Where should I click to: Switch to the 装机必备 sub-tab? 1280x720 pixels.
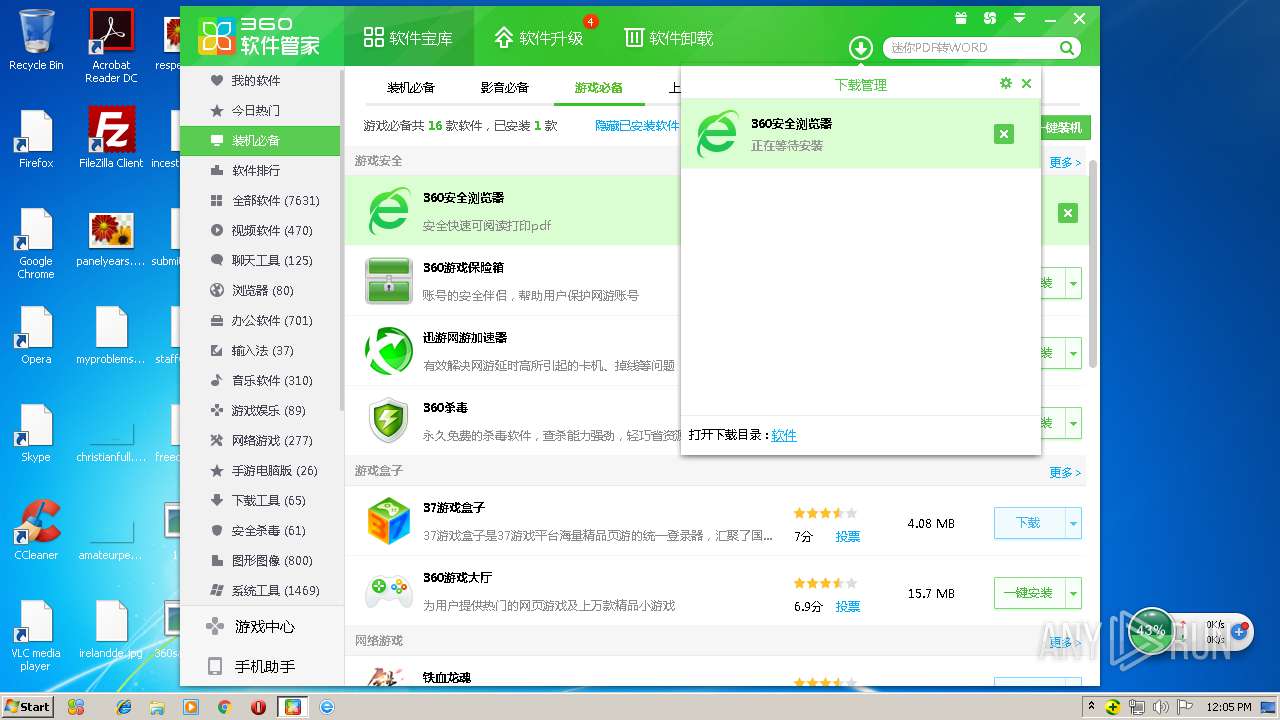(x=411, y=88)
